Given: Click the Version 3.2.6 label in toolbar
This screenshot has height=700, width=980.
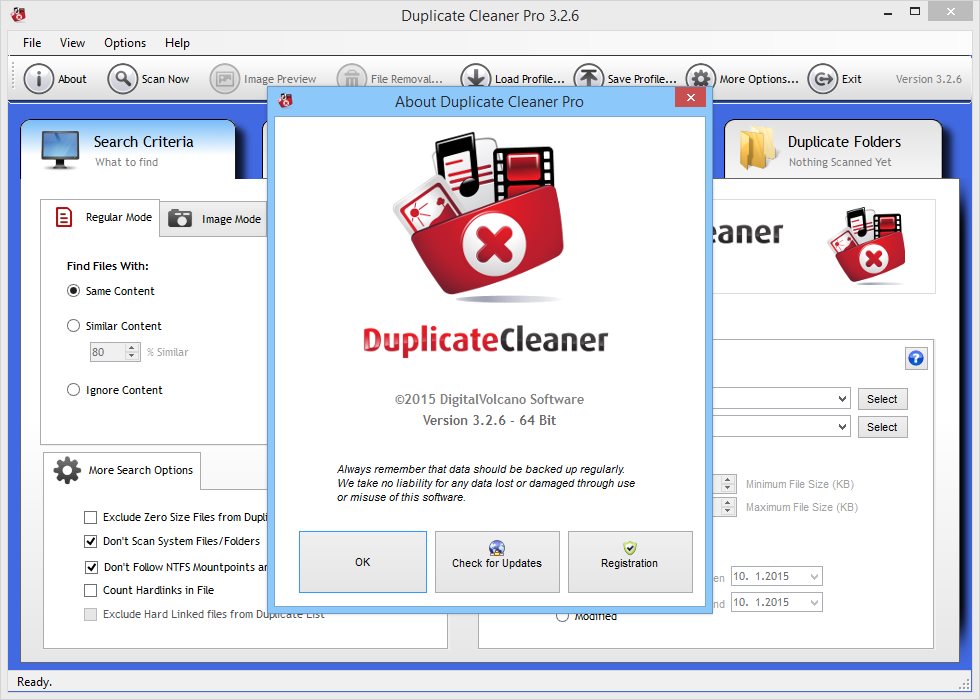Looking at the screenshot, I should pos(929,79).
